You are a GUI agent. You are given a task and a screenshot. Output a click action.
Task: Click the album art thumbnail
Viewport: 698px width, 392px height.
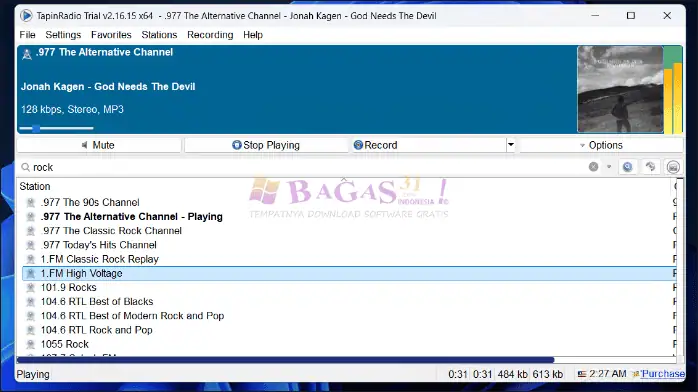pyautogui.click(x=620, y=89)
